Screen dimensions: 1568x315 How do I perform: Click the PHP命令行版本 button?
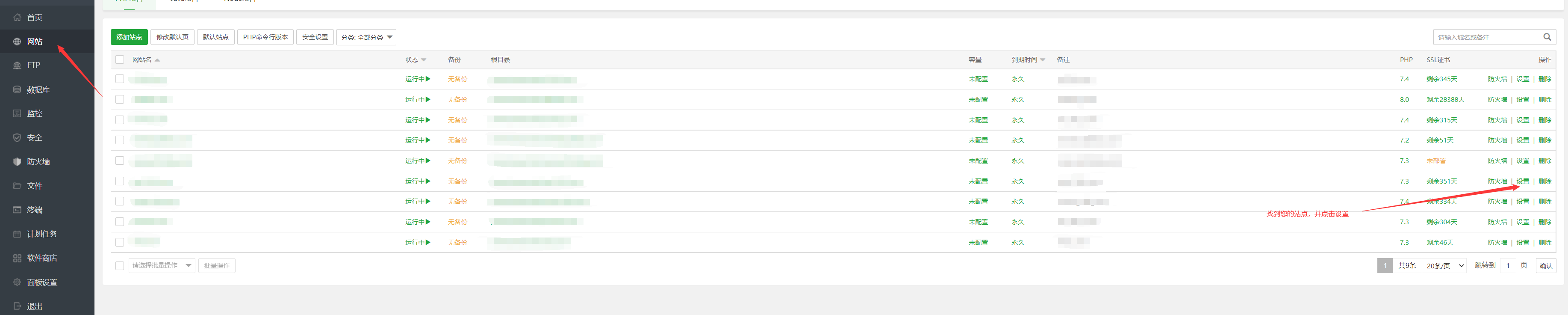[265, 37]
